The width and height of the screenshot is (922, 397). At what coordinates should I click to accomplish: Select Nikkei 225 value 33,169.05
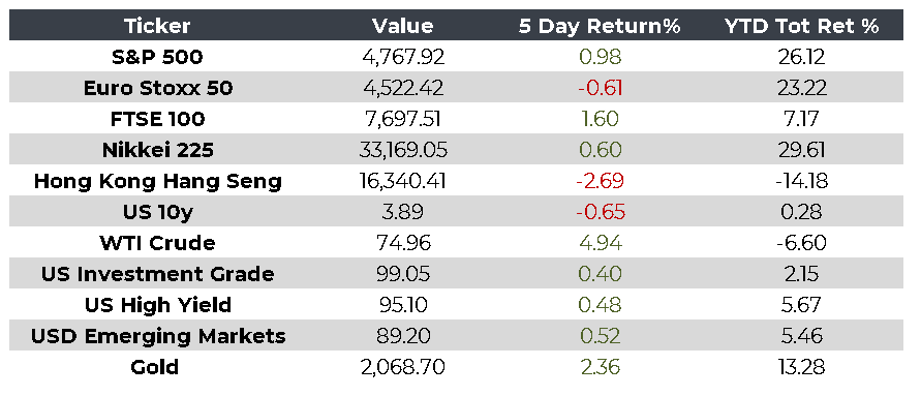403,150
